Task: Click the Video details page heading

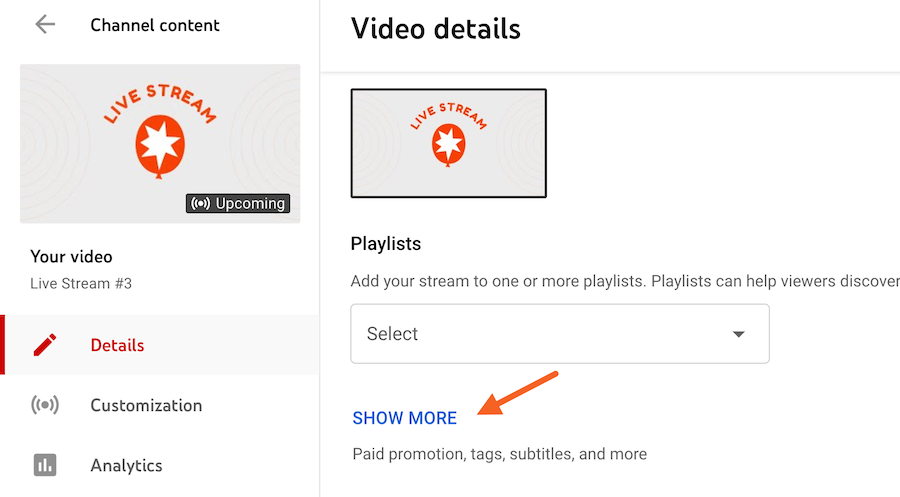Action: coord(435,28)
